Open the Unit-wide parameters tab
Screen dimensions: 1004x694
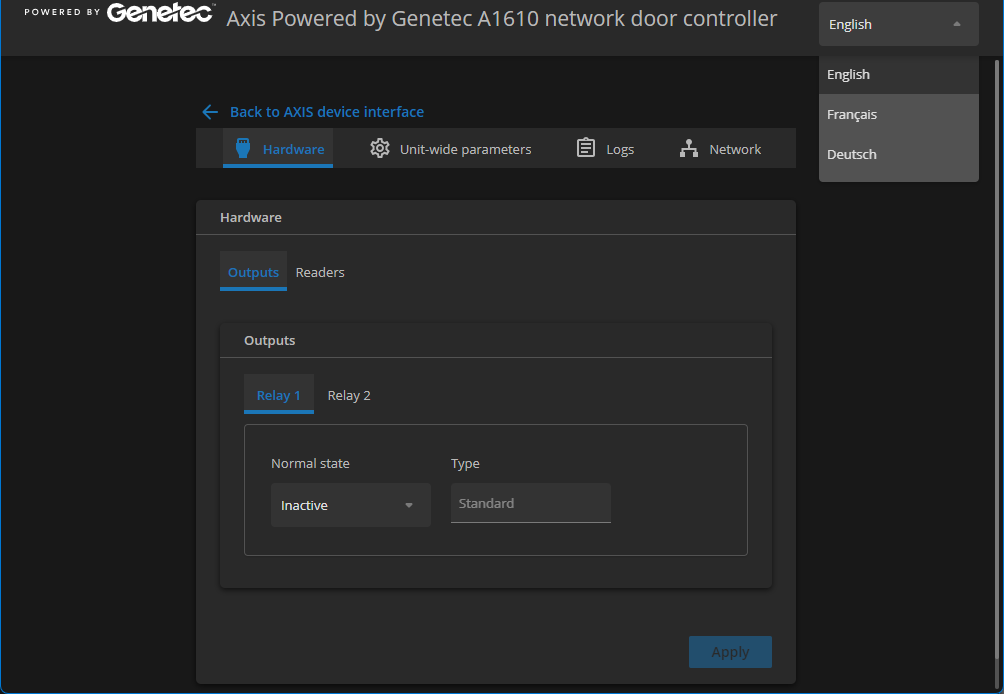[x=451, y=149]
